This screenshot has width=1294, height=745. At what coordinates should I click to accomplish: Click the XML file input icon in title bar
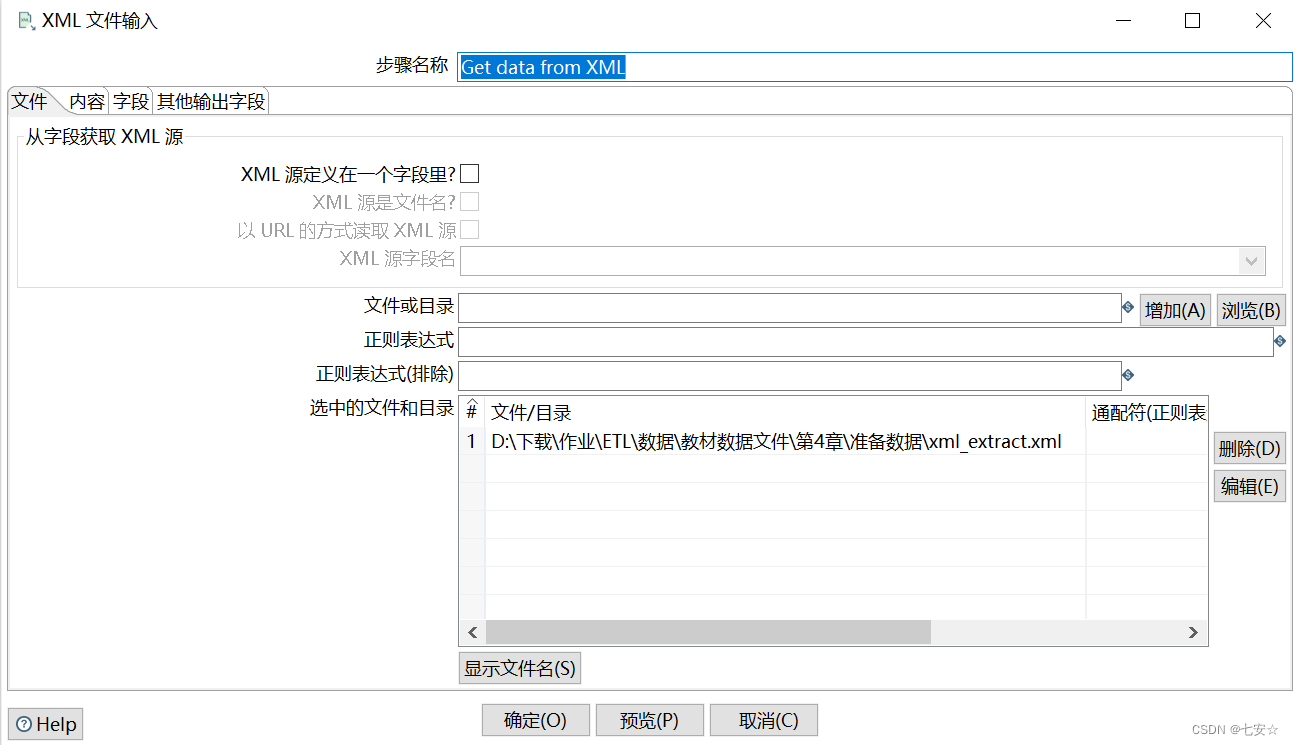[x=27, y=19]
